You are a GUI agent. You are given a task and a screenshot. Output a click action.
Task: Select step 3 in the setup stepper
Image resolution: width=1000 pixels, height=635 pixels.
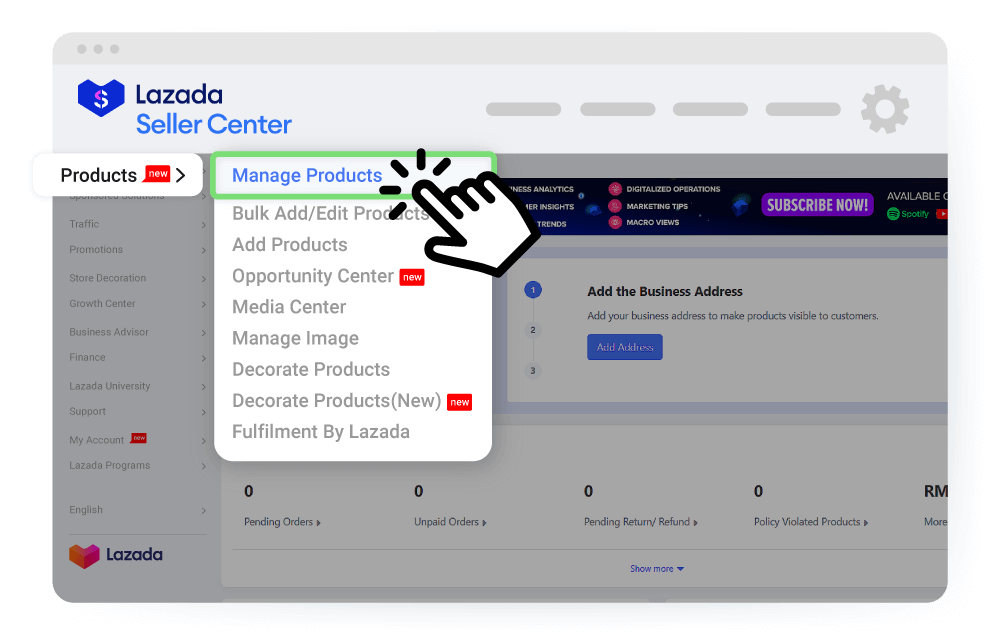[x=533, y=371]
